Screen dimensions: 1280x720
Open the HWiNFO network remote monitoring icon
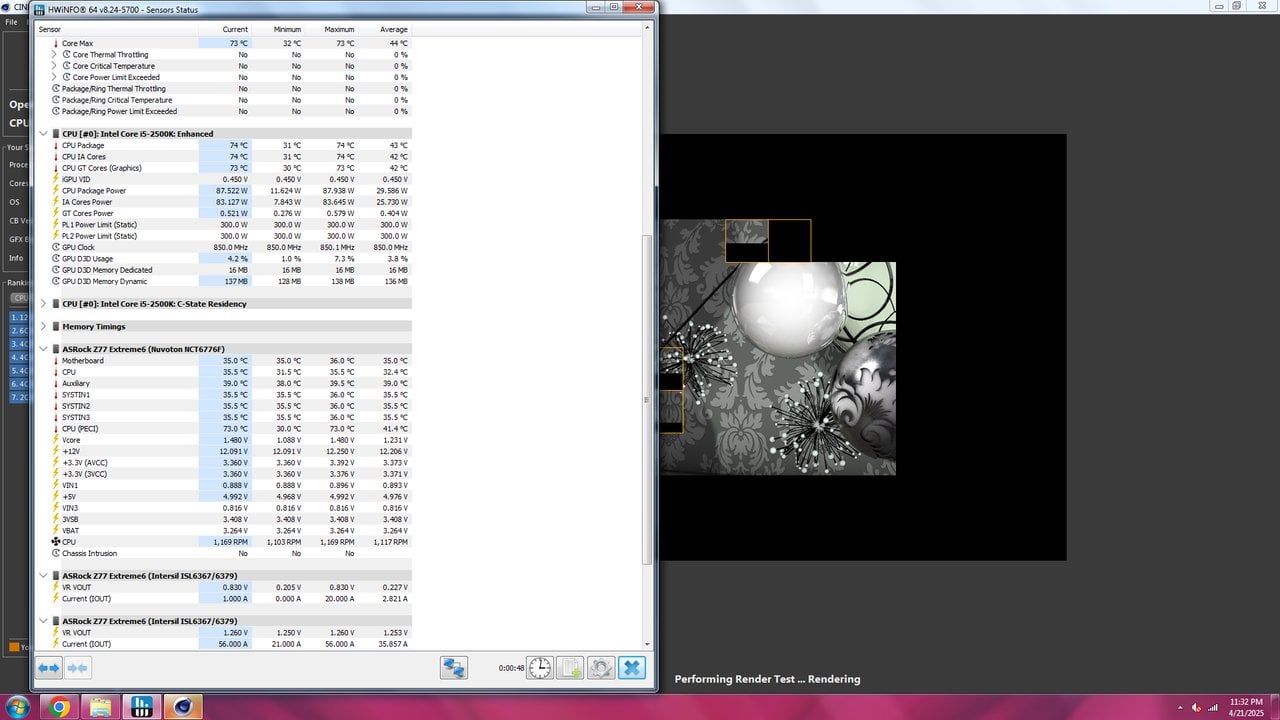[x=454, y=668]
